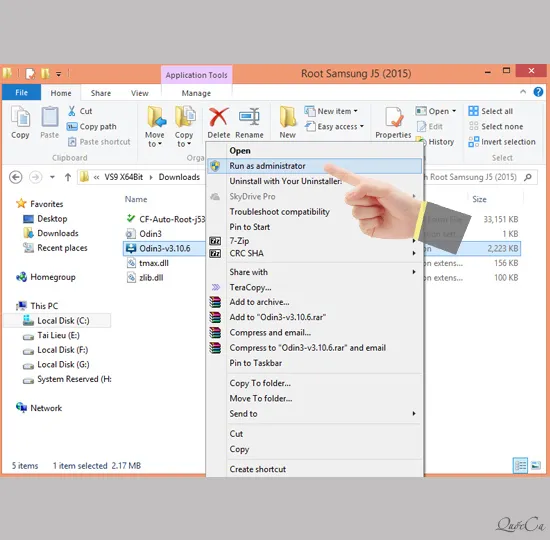Viewport: 550px width, 540px height.
Task: Click the Up one level arrow
Action: tap(68, 177)
